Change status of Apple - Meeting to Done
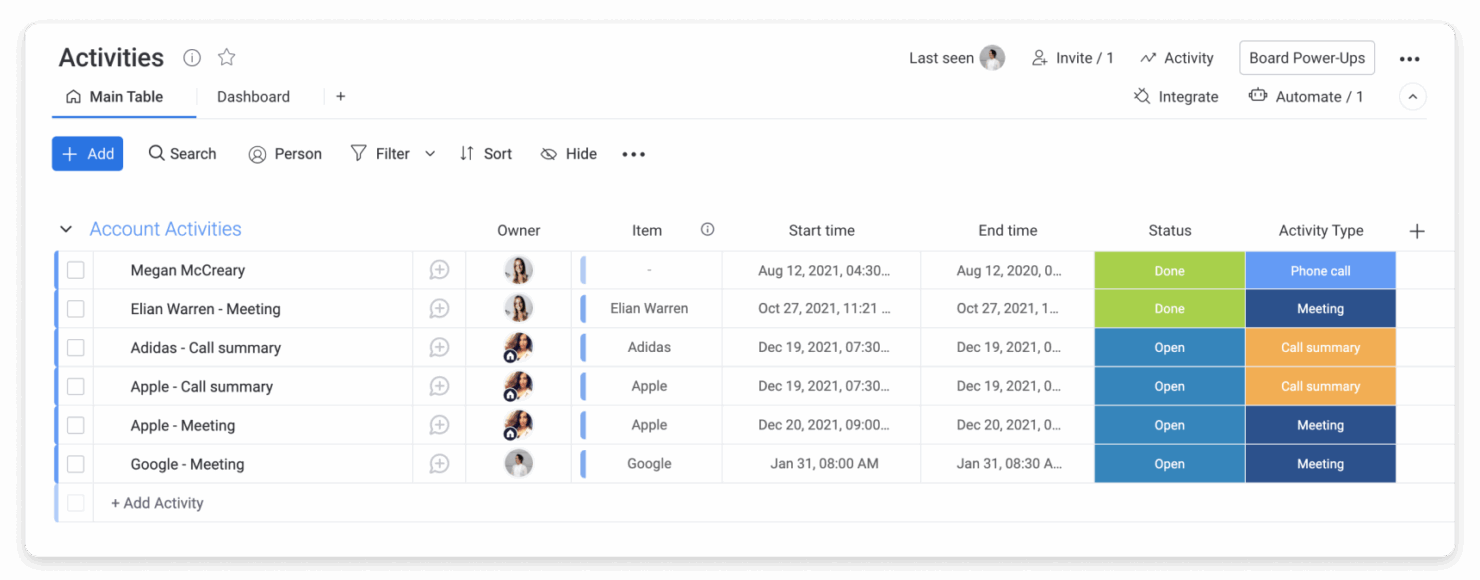 pyautogui.click(x=1169, y=424)
